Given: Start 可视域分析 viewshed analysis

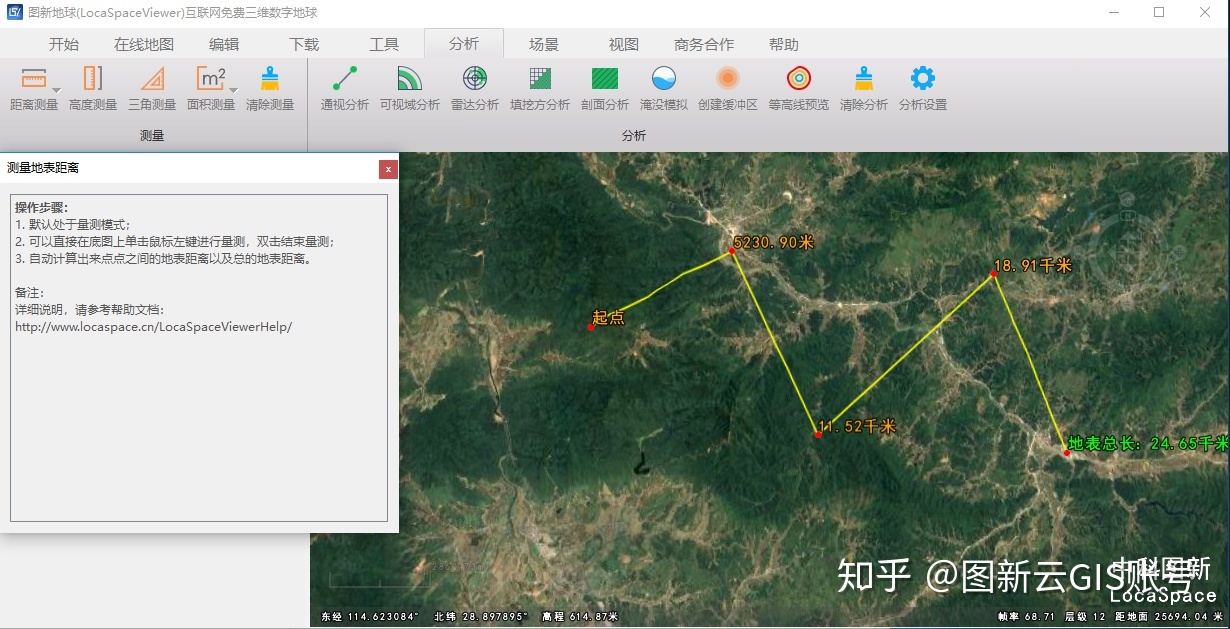Looking at the screenshot, I should click(x=410, y=88).
